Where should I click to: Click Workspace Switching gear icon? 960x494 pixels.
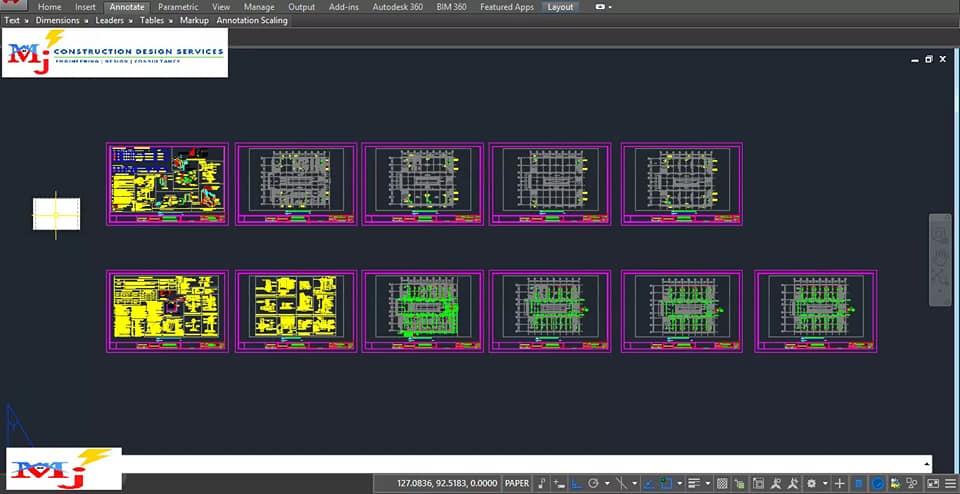pos(811,483)
